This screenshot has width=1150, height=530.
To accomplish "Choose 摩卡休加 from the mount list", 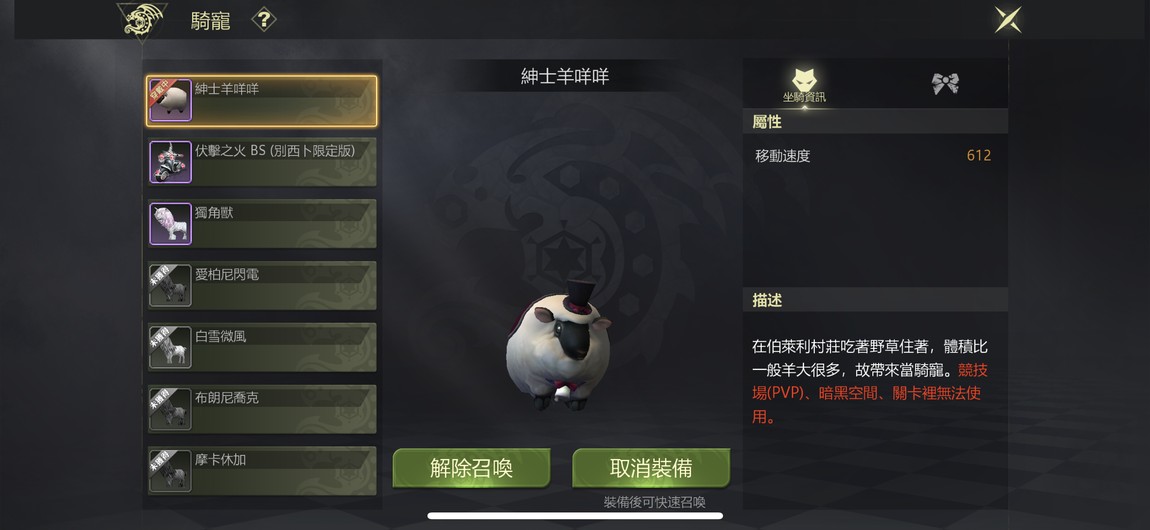I will [x=262, y=471].
